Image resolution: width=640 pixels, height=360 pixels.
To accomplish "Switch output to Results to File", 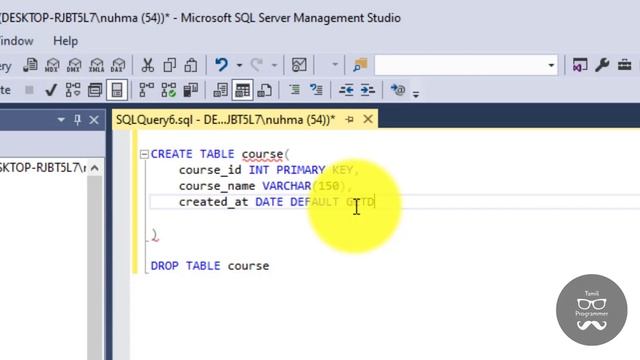I will [264, 90].
